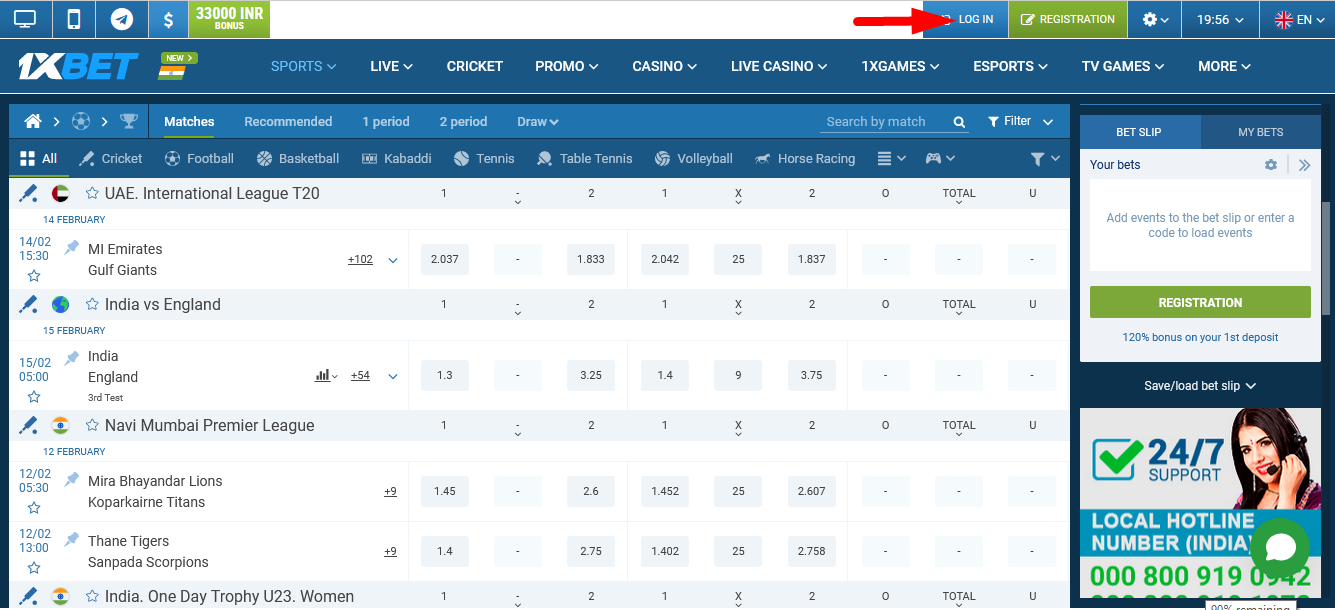
Task: Expand the EN language selector
Action: pyautogui.click(x=1297, y=19)
